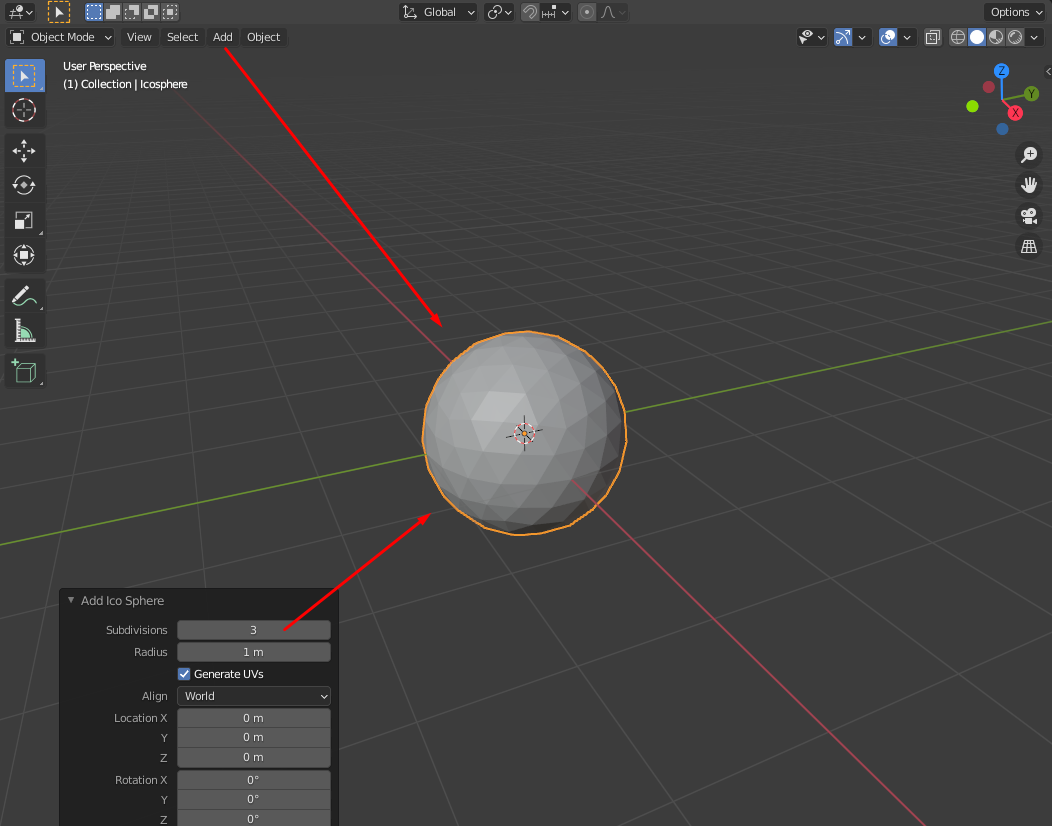1052x826 pixels.
Task: Click the Location X field
Action: click(x=254, y=718)
